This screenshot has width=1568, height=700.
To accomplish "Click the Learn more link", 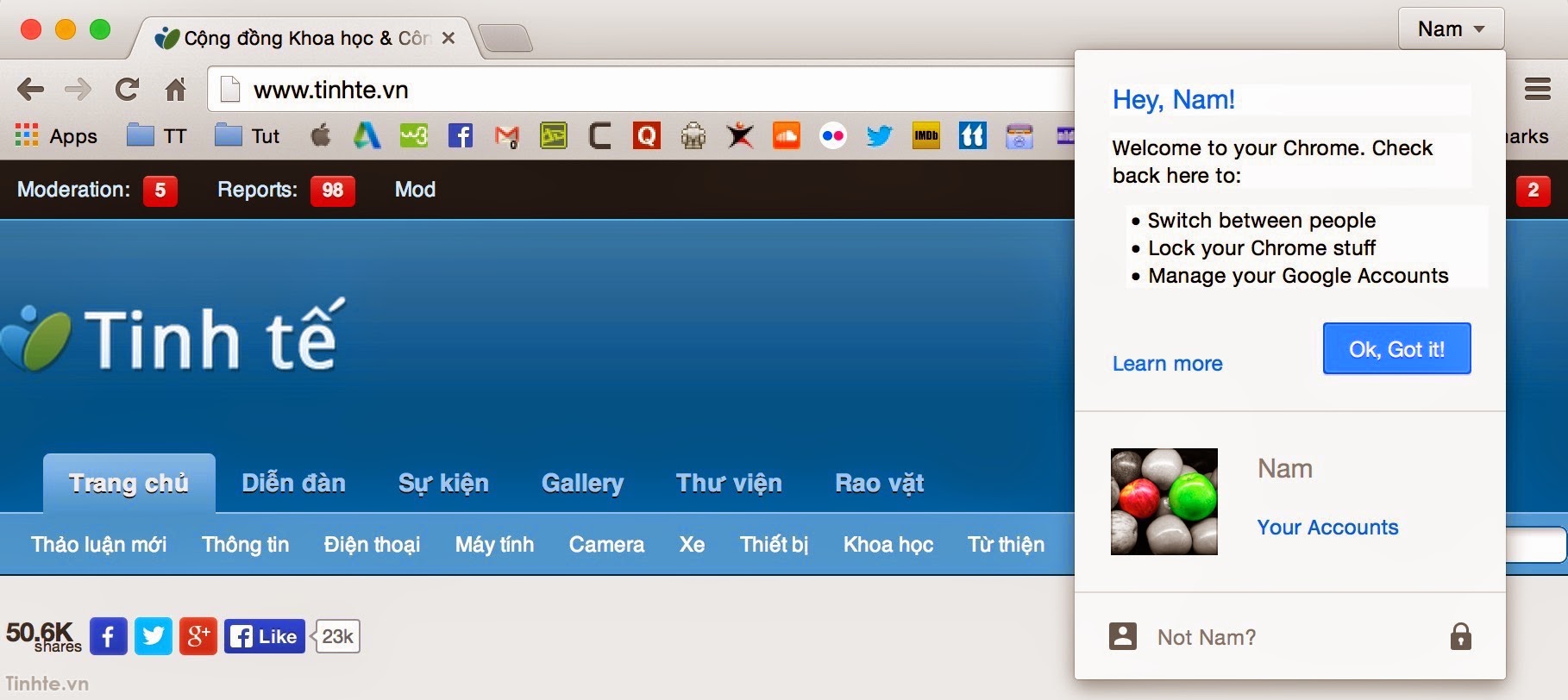I will pyautogui.click(x=1167, y=364).
